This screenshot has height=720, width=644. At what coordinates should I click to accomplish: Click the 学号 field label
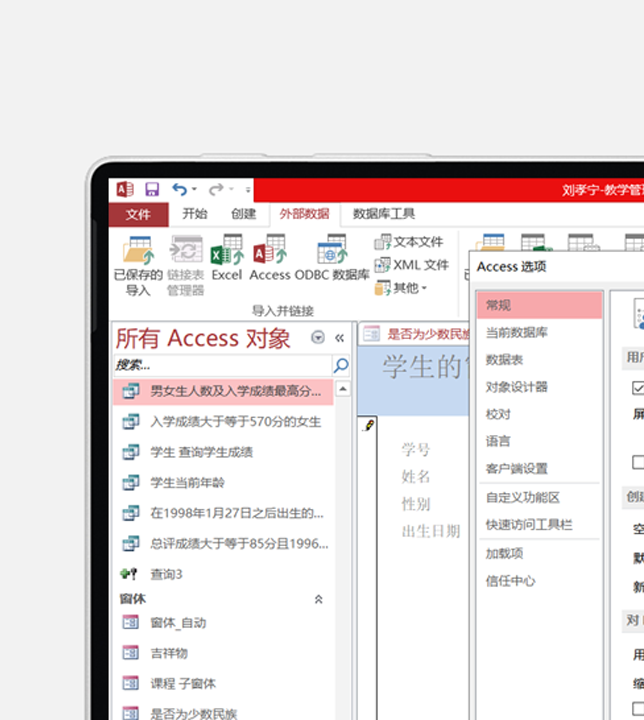pos(416,450)
